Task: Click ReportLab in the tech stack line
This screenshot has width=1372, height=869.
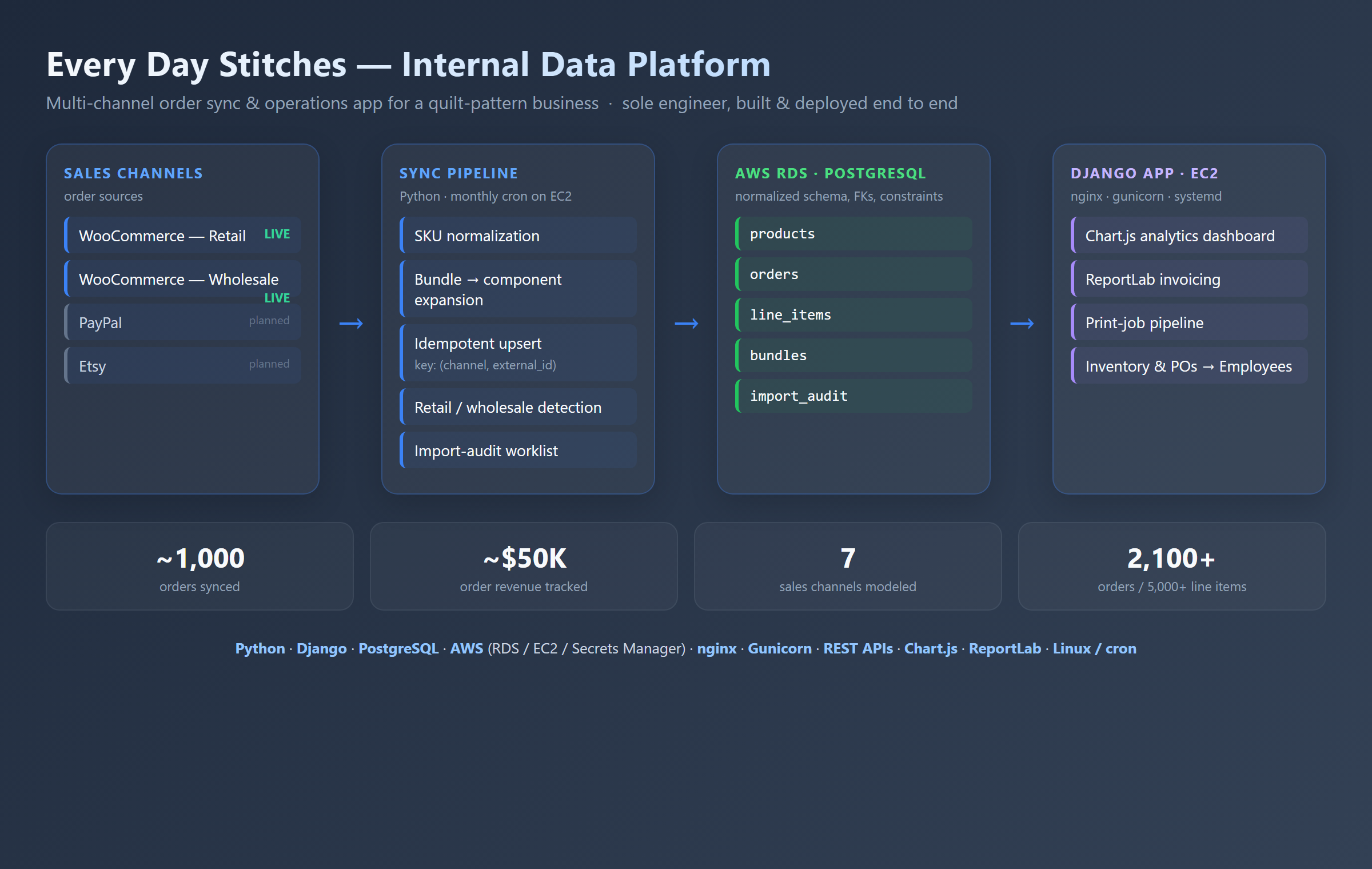Action: [1005, 648]
